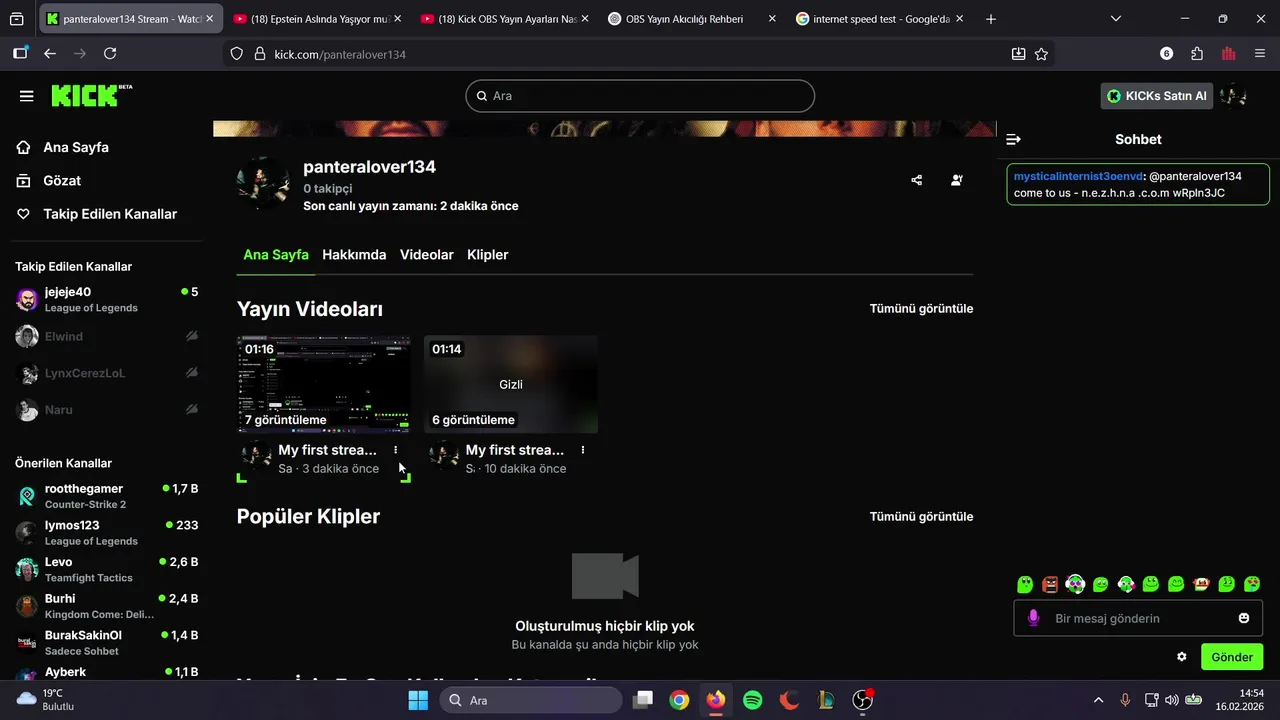Open League of Legends taskbar icon
This screenshot has width=1280, height=720.
point(826,700)
